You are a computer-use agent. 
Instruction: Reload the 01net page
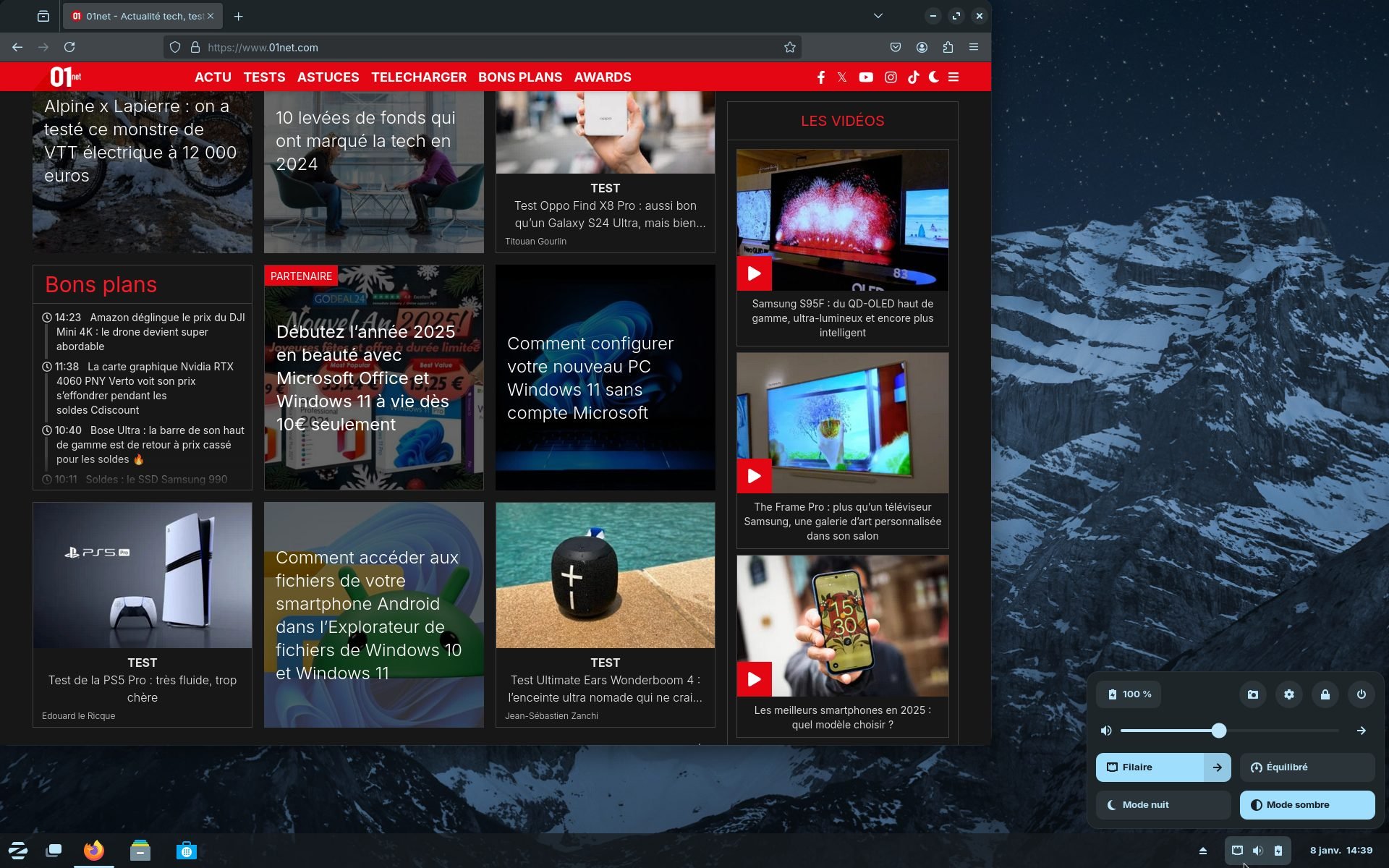point(69,47)
